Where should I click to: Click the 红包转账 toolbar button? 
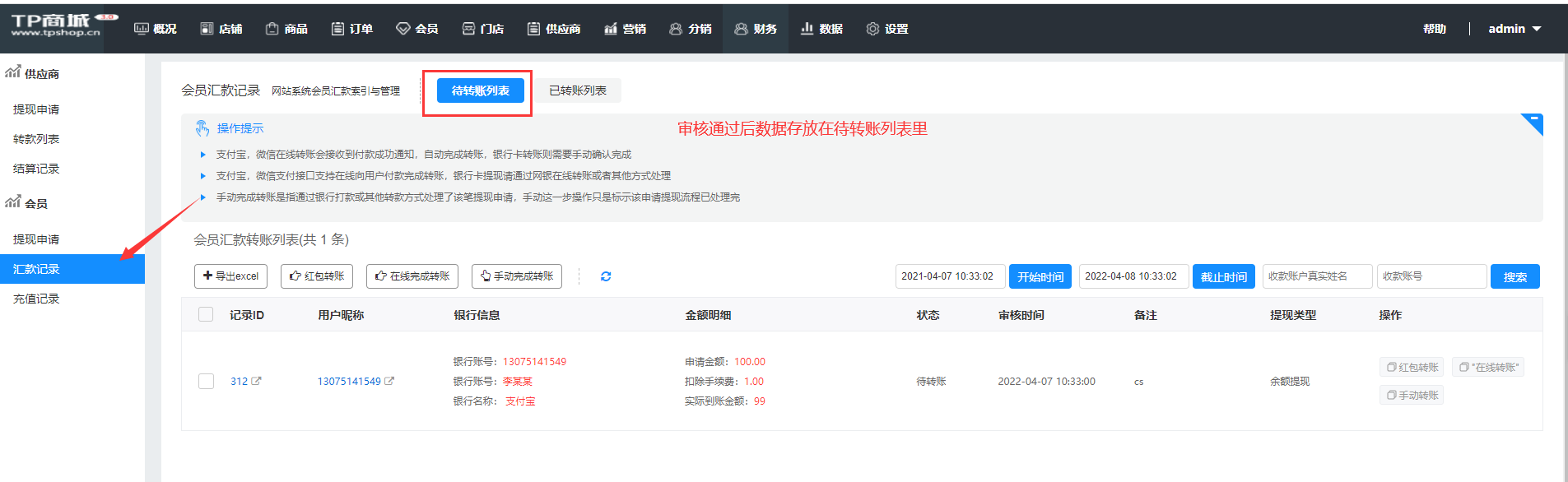click(x=317, y=276)
